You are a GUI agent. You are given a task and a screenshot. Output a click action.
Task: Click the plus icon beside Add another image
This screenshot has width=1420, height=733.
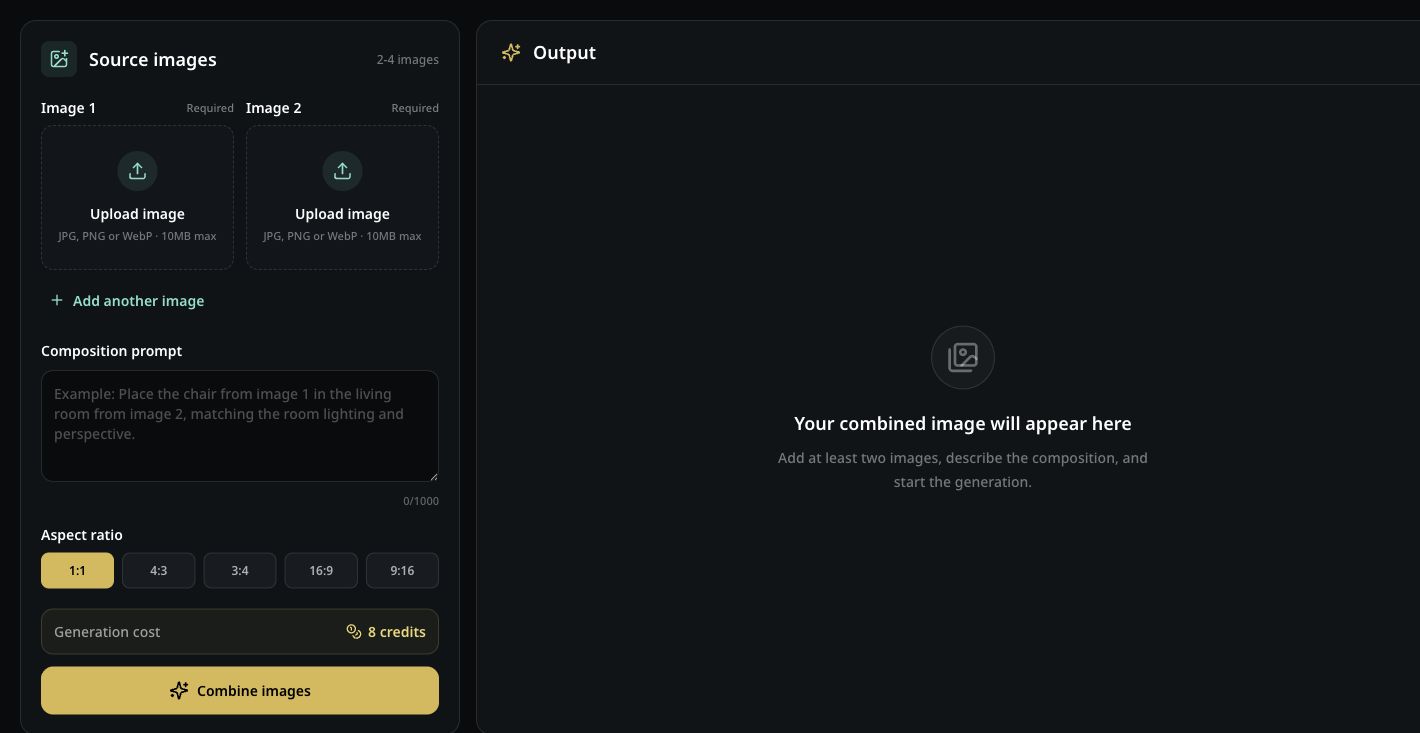click(57, 300)
